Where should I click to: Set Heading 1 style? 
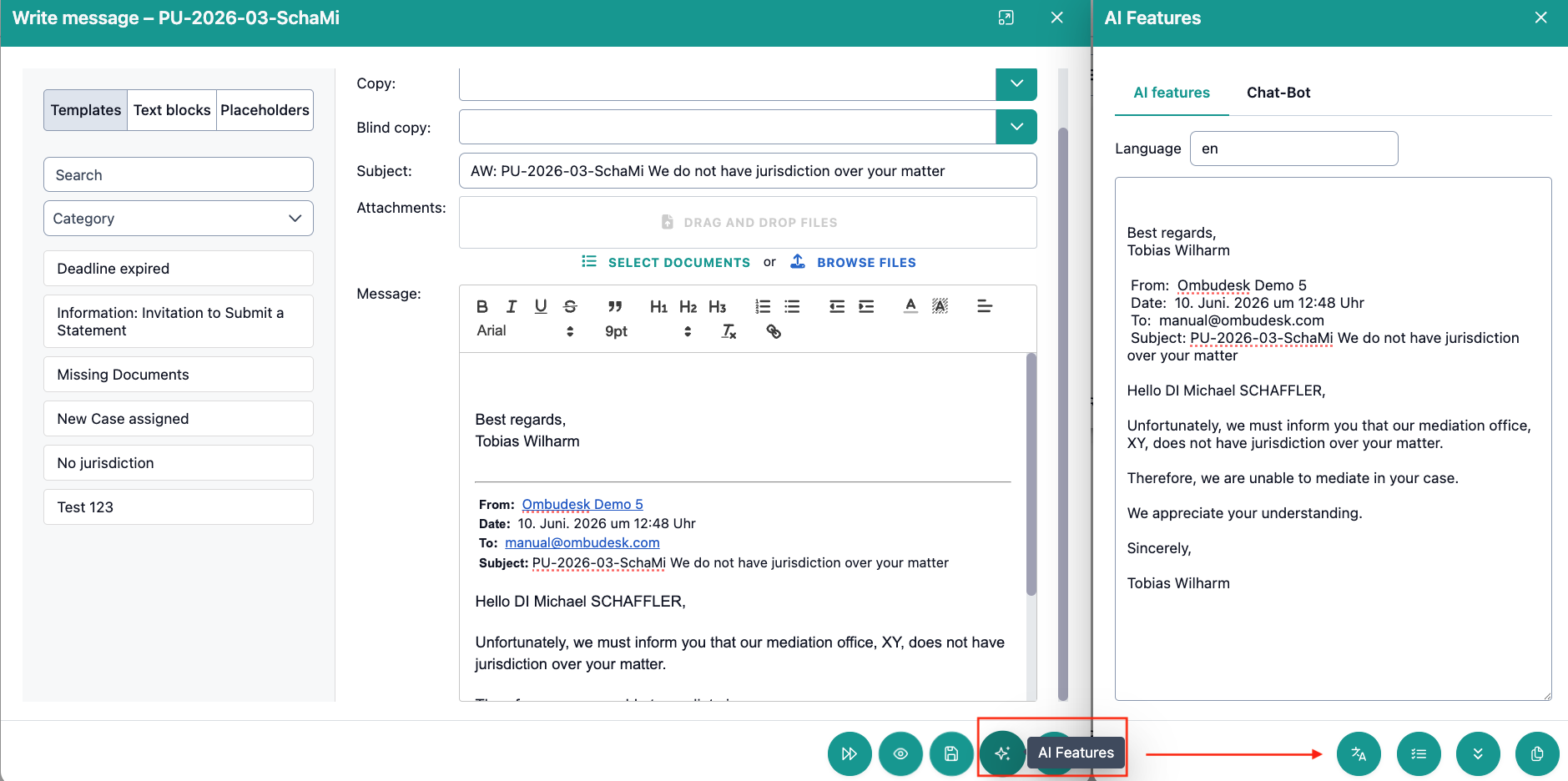tap(658, 306)
